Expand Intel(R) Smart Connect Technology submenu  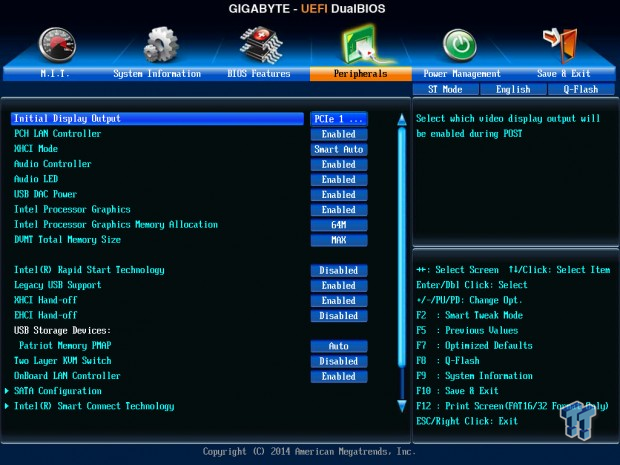coord(94,406)
